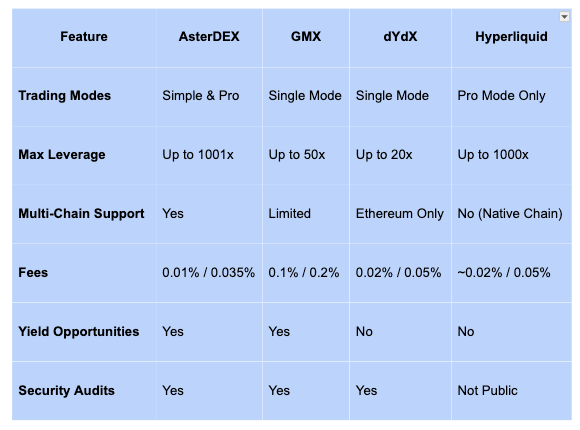This screenshot has height=430, width=580.
Task: Select the 'Simple & Pro' cell
Action: point(209,97)
